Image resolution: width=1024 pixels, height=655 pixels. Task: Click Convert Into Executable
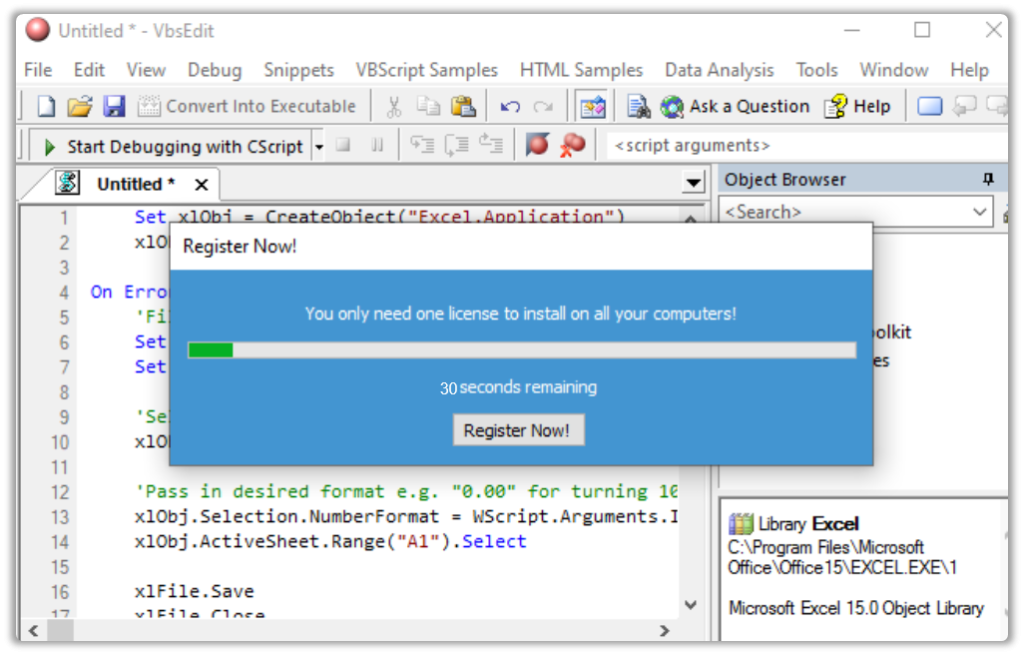tap(247, 106)
